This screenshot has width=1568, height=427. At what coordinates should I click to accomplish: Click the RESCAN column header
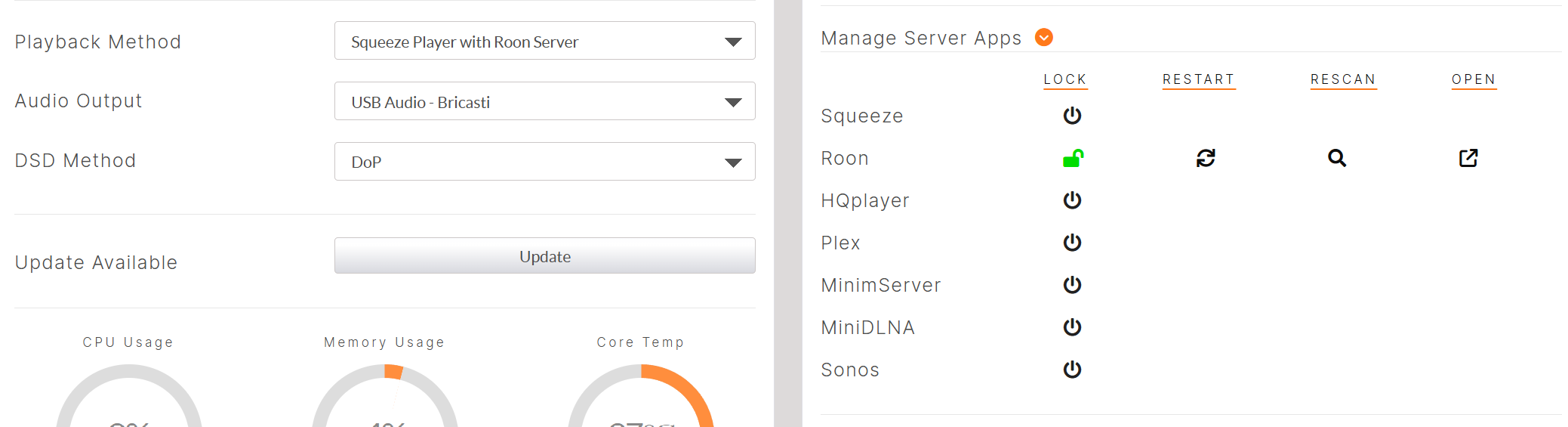point(1343,80)
